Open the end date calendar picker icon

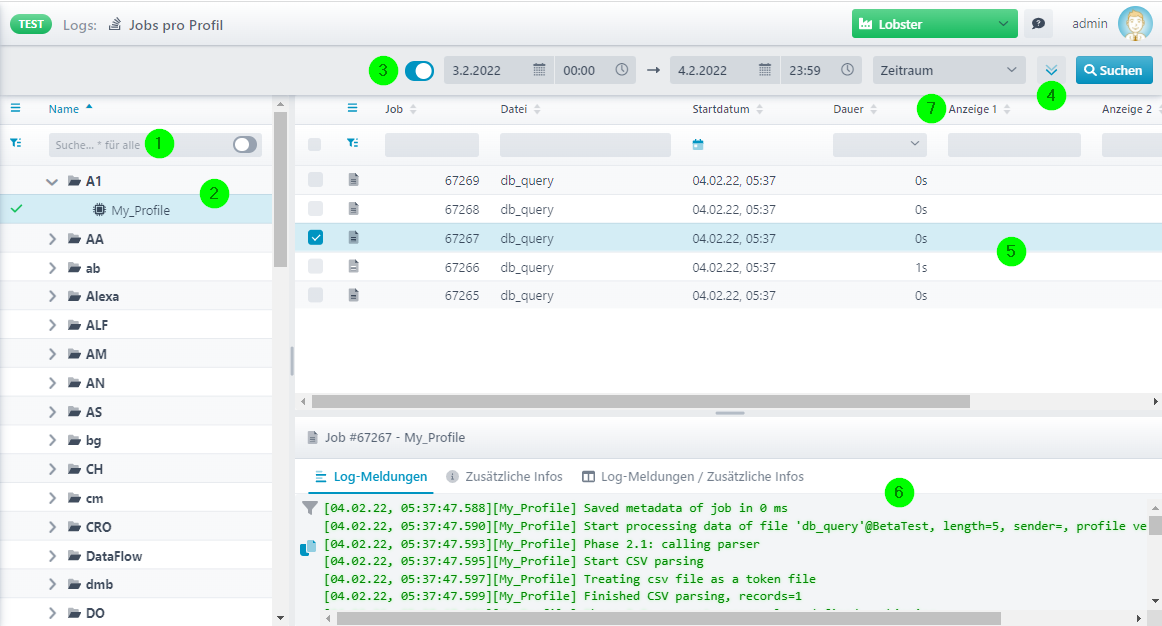765,70
